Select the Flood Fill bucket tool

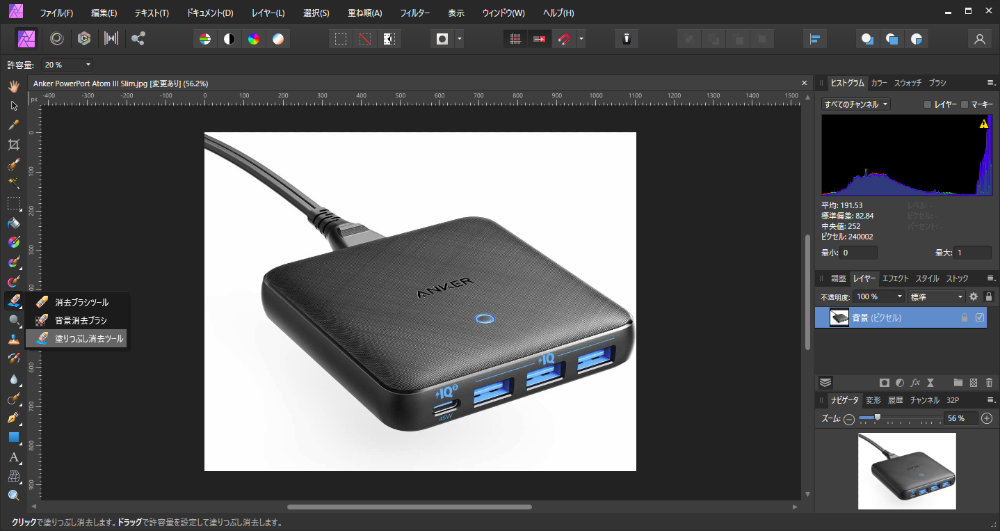pyautogui.click(x=13, y=223)
